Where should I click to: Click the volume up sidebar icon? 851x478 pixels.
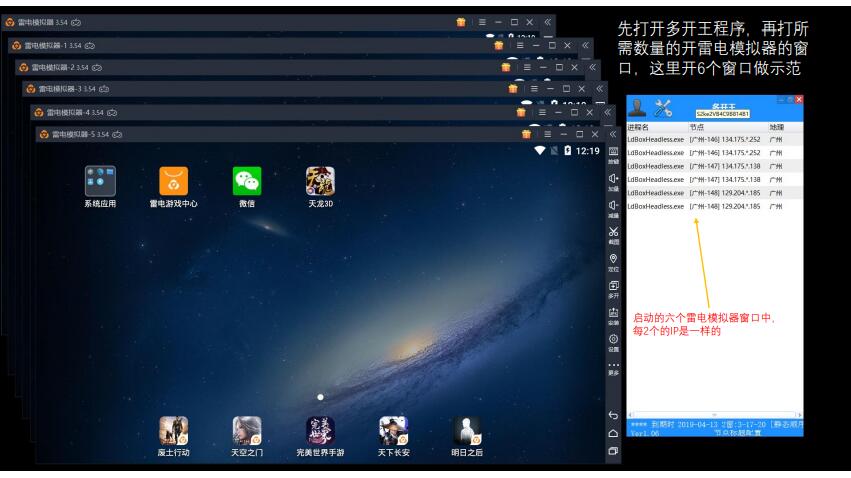[613, 181]
